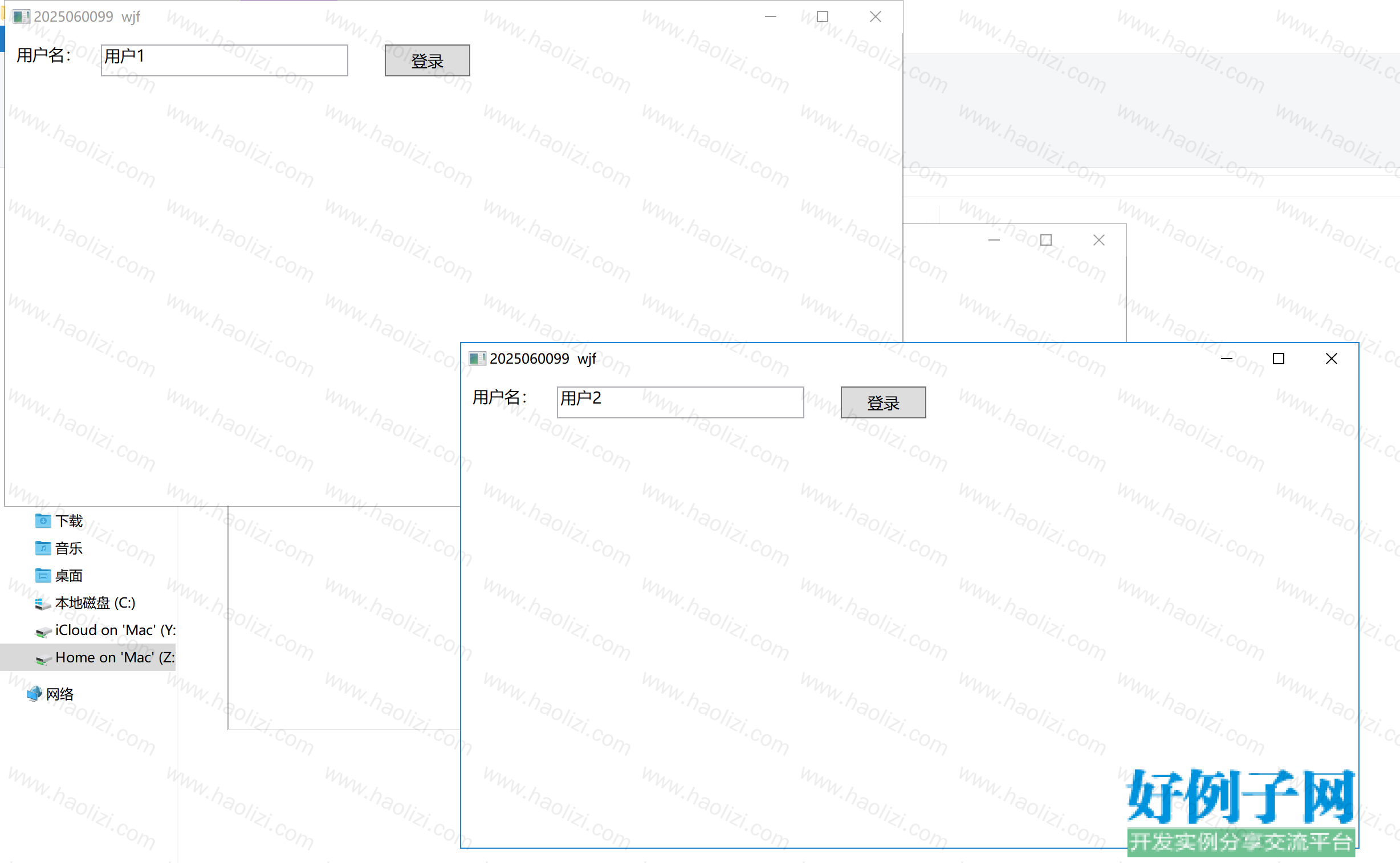Minimize the 用户2 login window

[x=1227, y=359]
